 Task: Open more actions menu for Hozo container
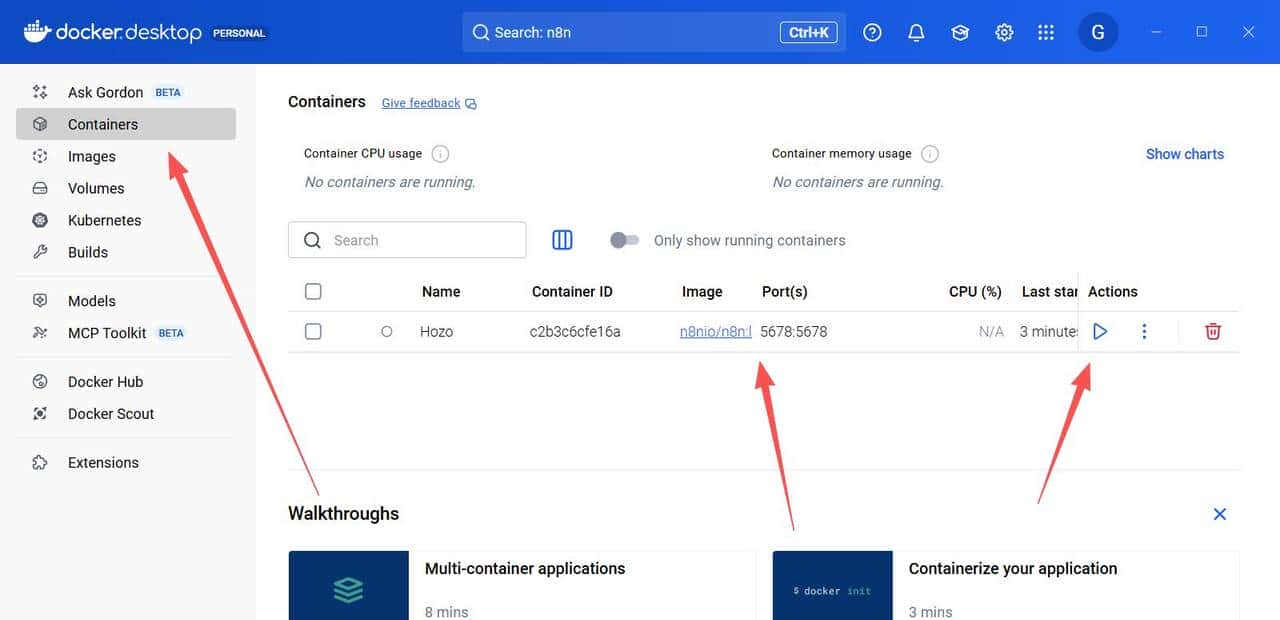[1144, 331]
